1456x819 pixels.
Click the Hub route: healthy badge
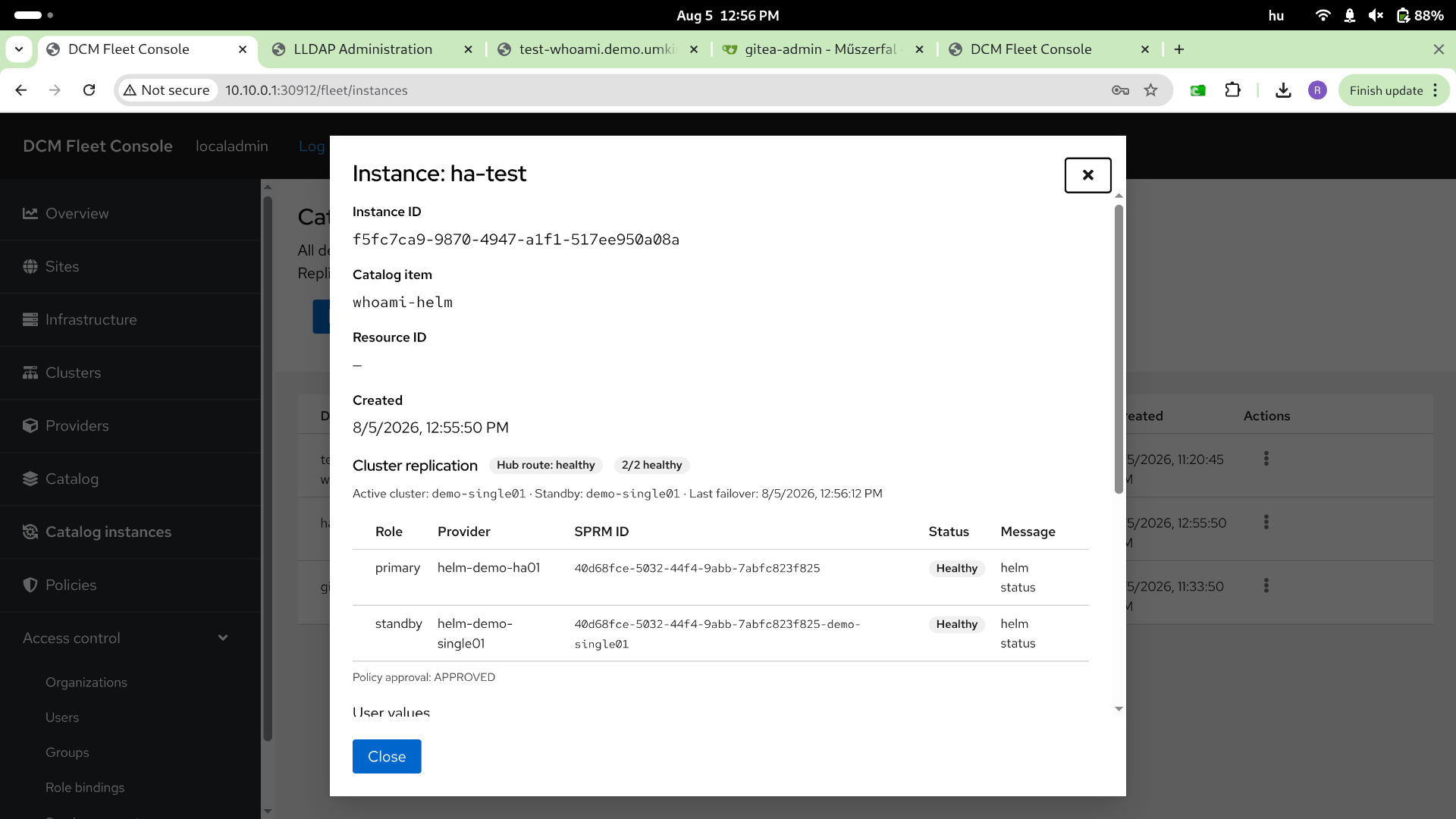tap(546, 465)
